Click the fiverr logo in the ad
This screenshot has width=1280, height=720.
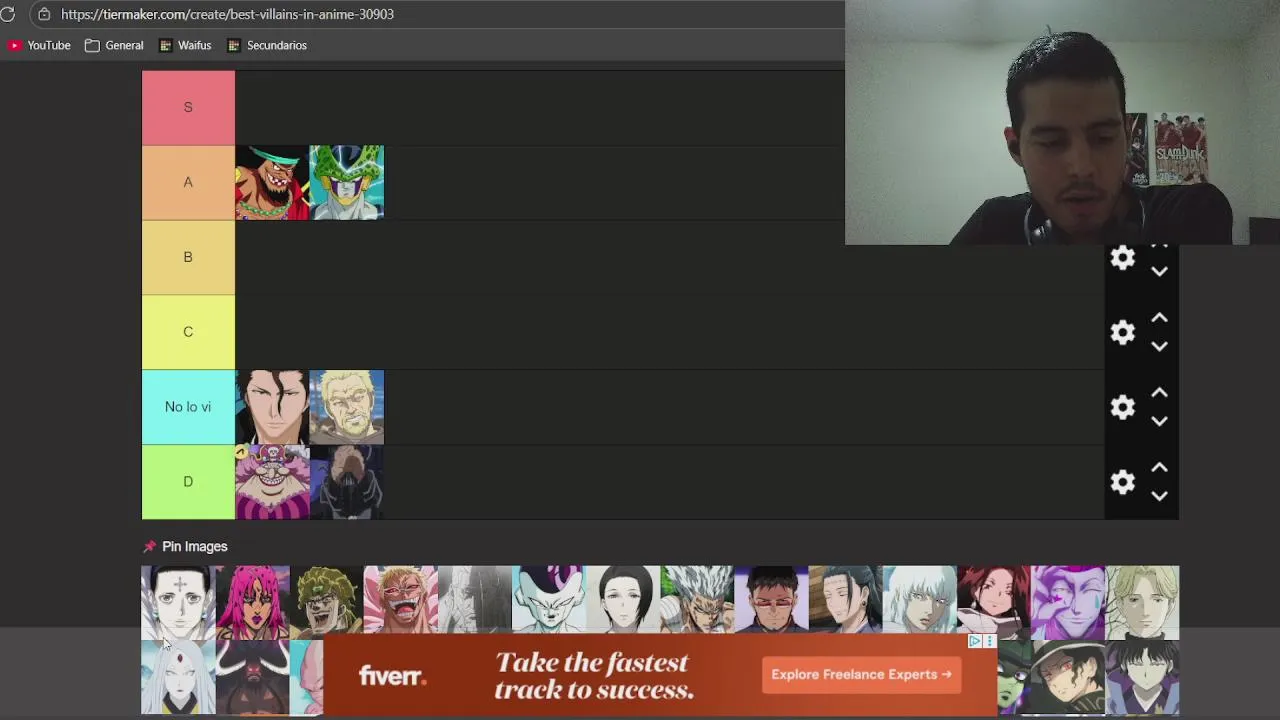point(392,677)
